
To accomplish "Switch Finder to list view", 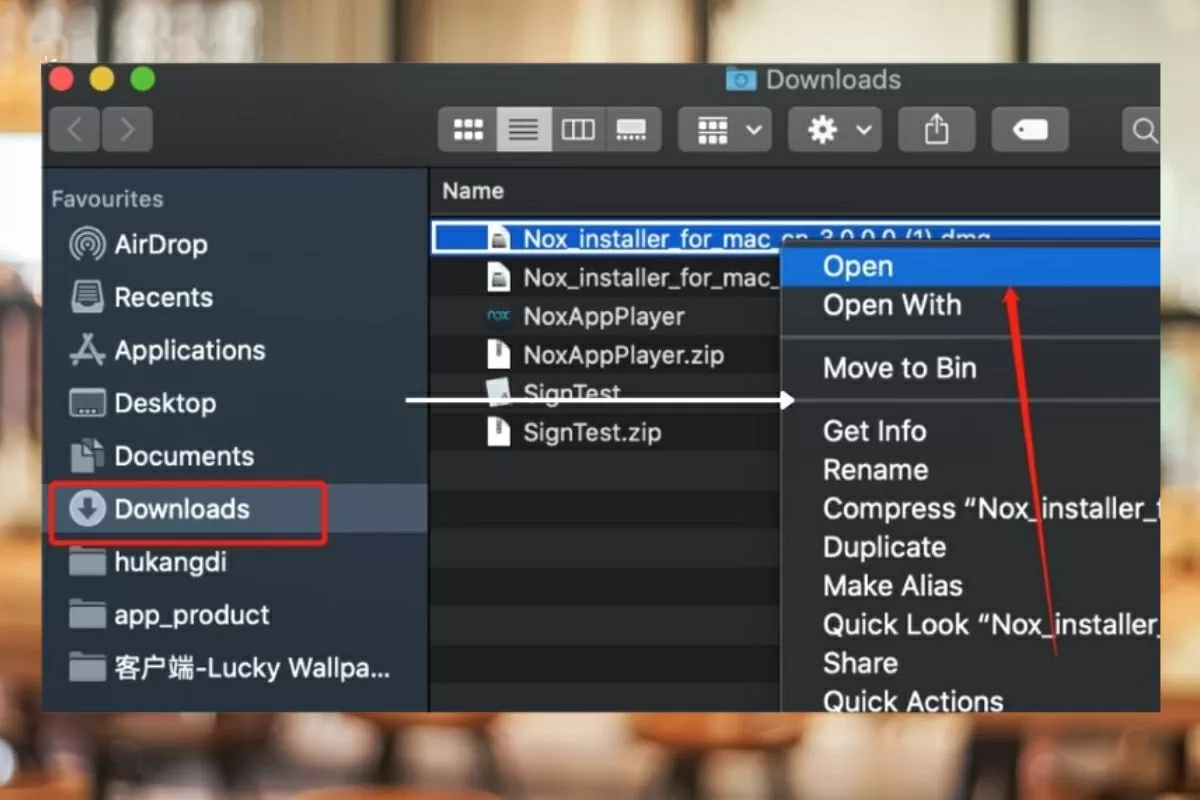I will (x=523, y=129).
